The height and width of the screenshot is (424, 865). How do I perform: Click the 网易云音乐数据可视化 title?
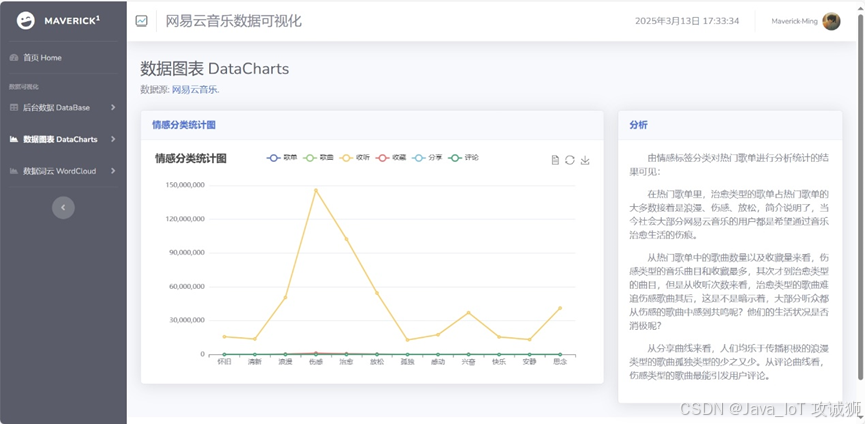[x=234, y=22]
